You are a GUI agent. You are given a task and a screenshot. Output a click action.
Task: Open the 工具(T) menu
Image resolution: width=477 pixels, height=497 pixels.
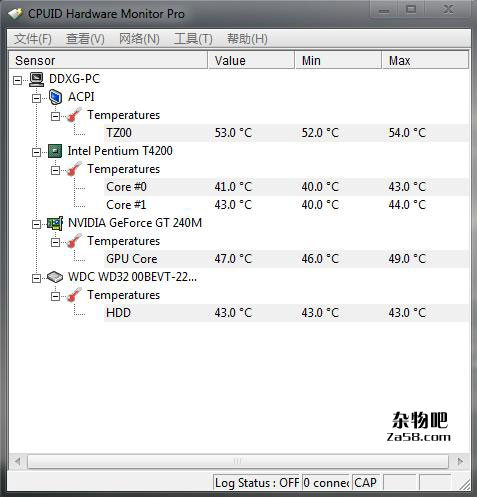coord(193,39)
